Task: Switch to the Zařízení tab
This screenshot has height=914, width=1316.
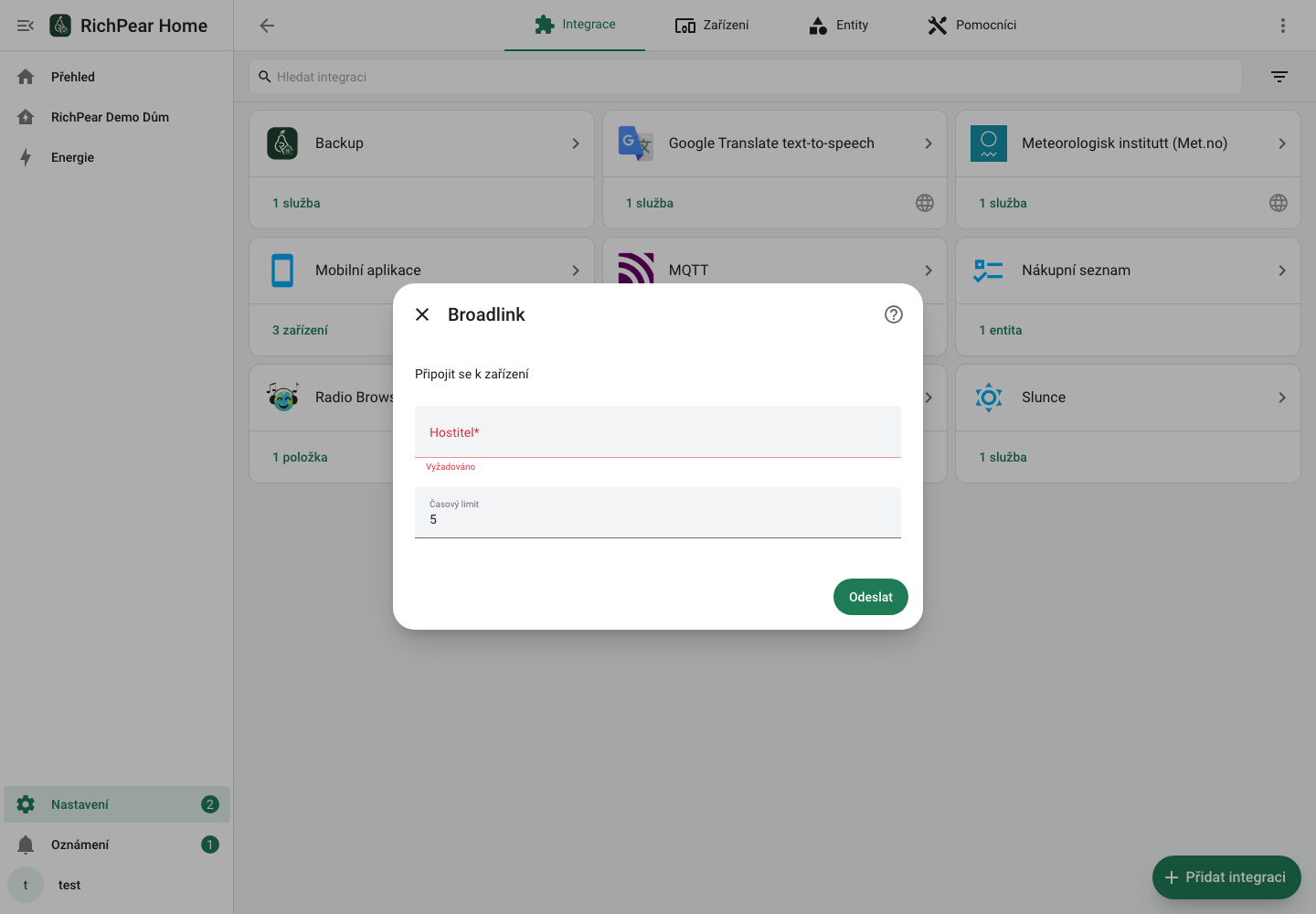Action: 712,25
